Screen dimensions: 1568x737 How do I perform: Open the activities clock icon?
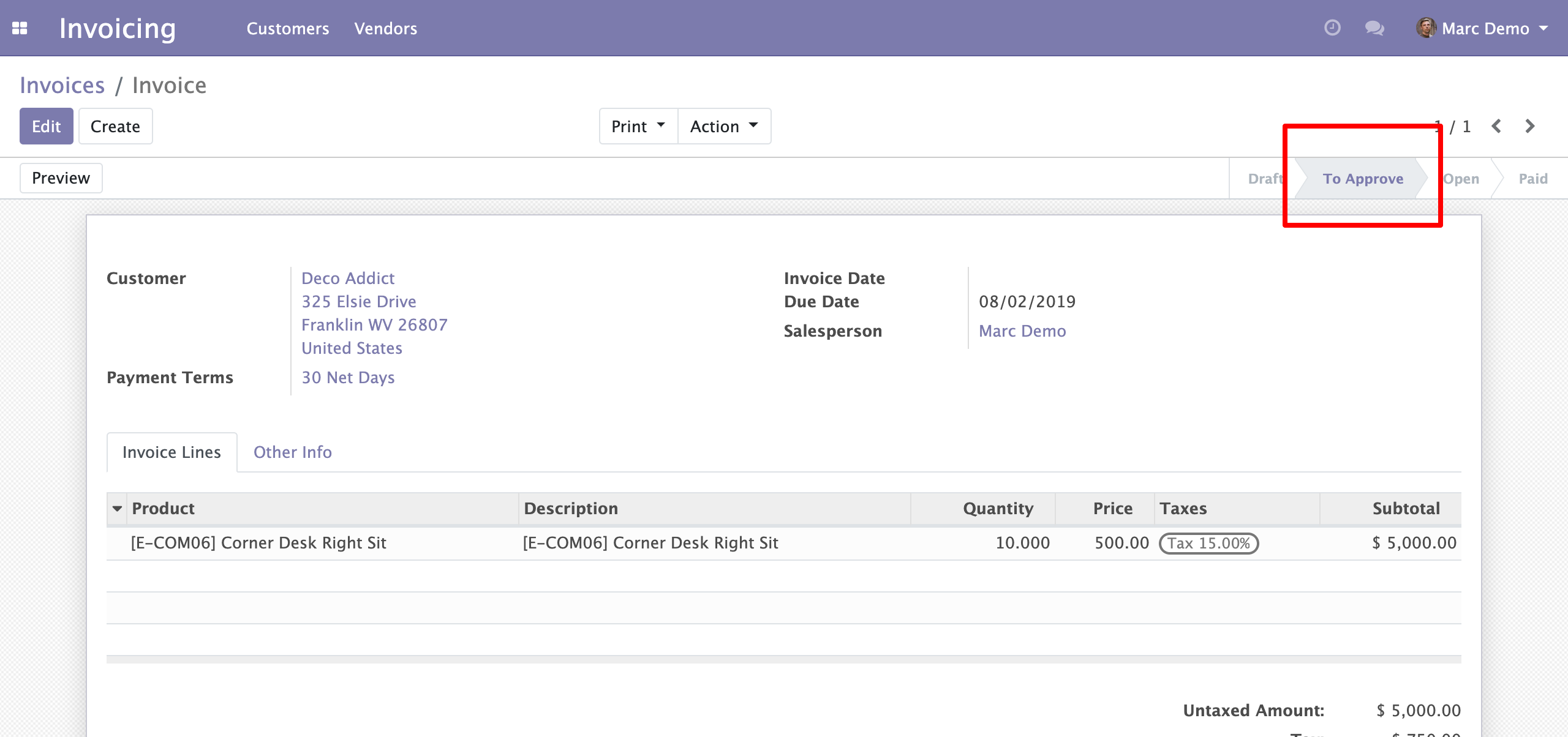tap(1332, 28)
